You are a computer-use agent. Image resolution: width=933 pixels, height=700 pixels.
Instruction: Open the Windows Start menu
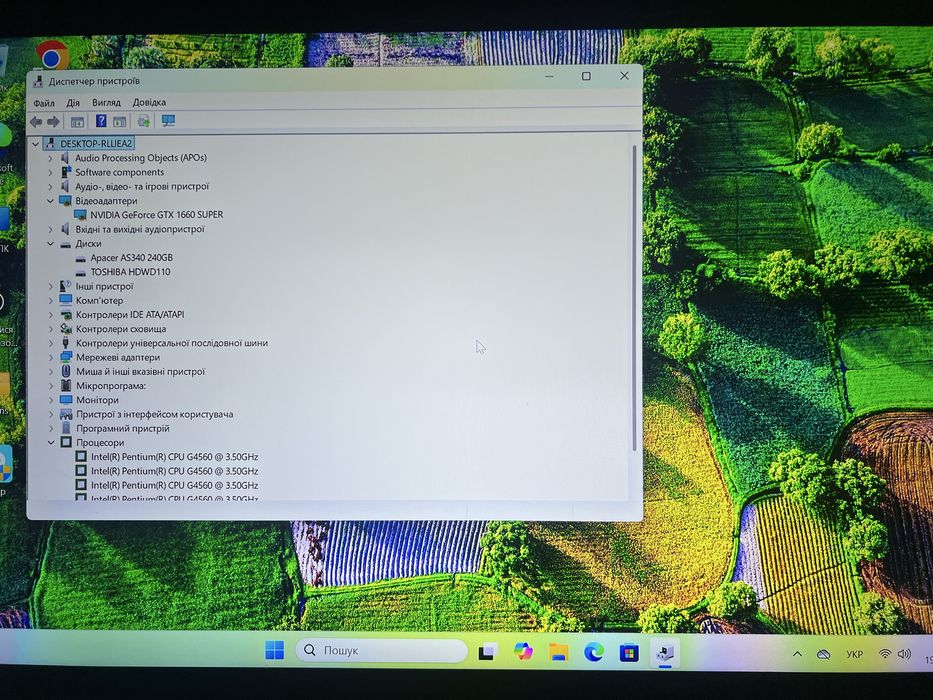tap(274, 651)
